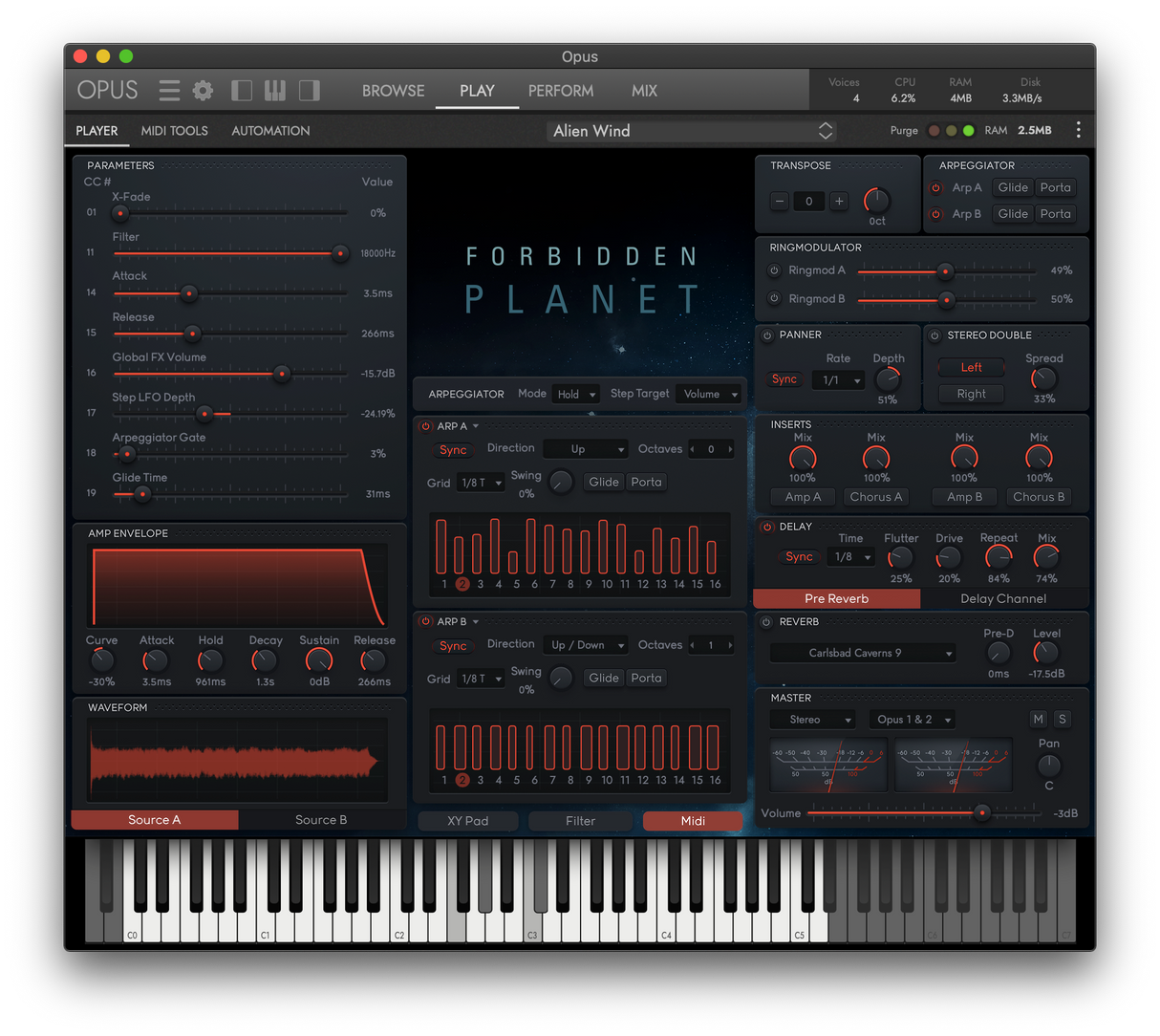Open the hamburger main menu
Viewport: 1160px width, 1036px height.
pyautogui.click(x=169, y=91)
